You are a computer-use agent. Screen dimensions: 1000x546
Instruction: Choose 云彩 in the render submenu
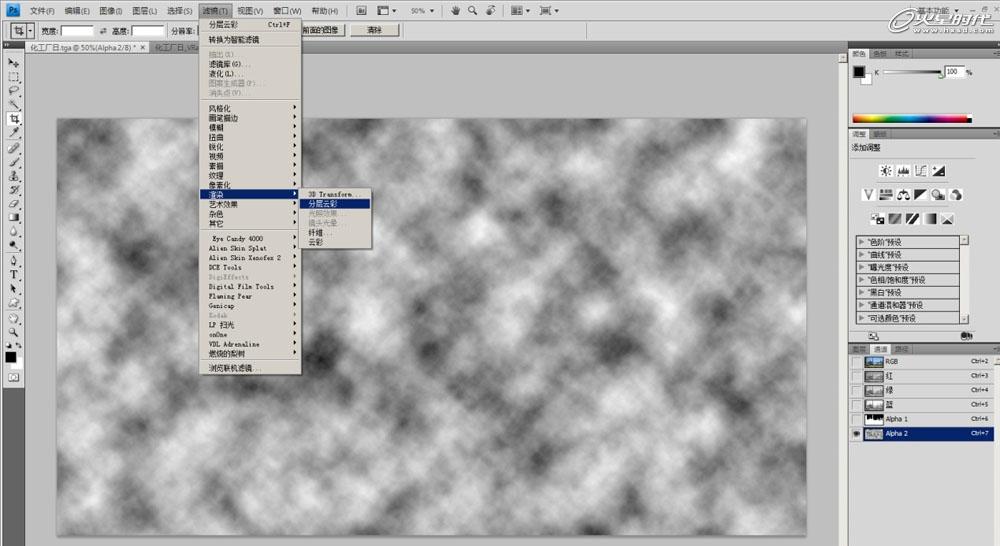[x=335, y=242]
